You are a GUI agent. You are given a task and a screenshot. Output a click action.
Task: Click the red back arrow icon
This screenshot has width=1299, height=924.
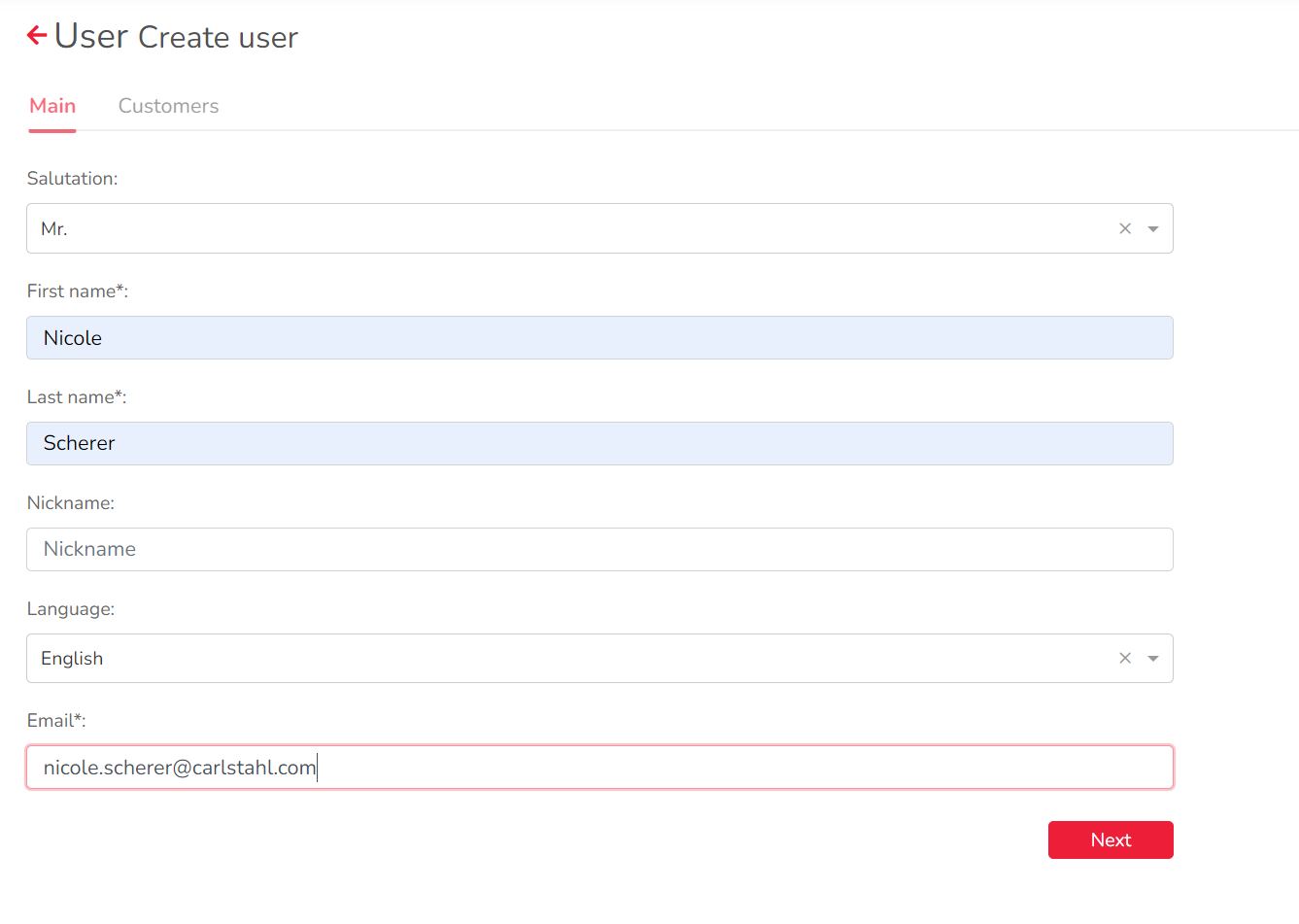(37, 36)
